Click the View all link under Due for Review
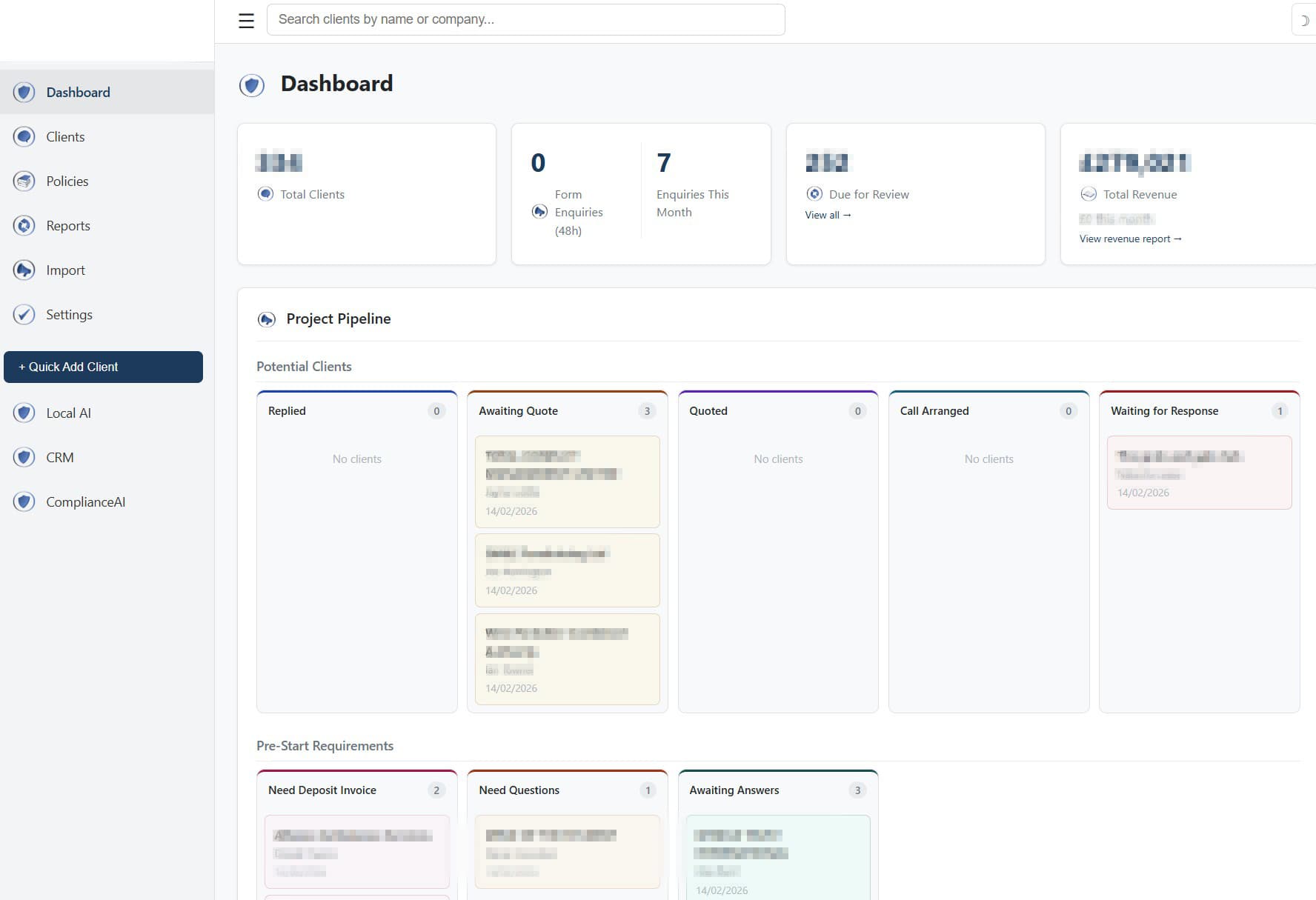The height and width of the screenshot is (900, 1316). (x=827, y=215)
